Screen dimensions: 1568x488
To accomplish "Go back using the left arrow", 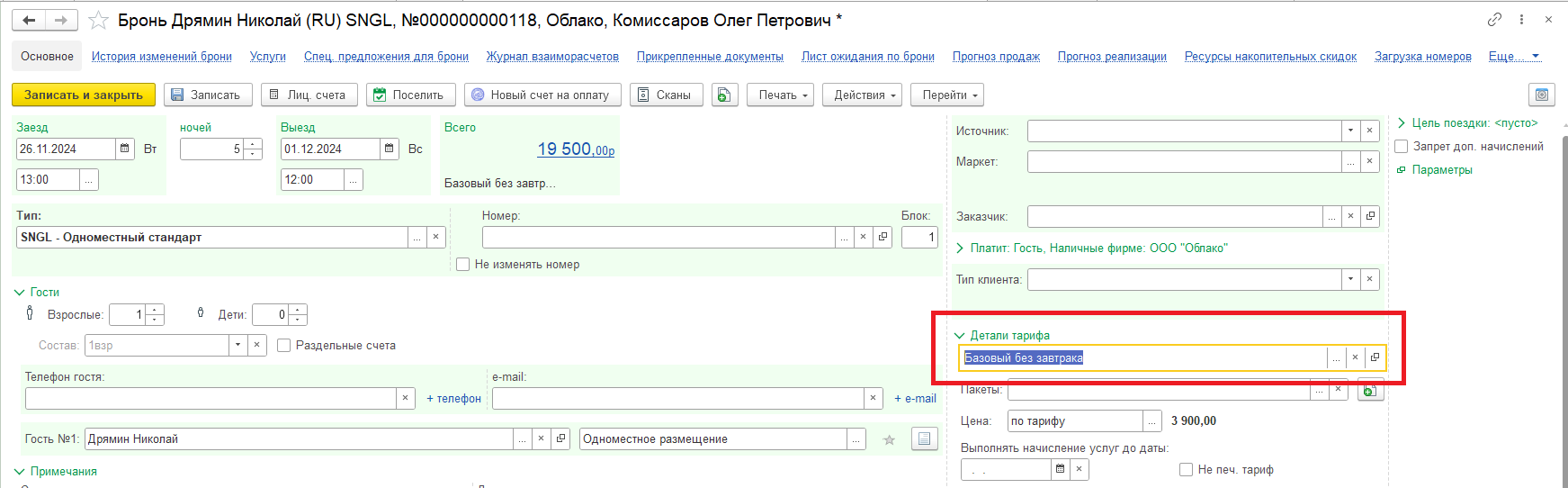I will (30, 20).
